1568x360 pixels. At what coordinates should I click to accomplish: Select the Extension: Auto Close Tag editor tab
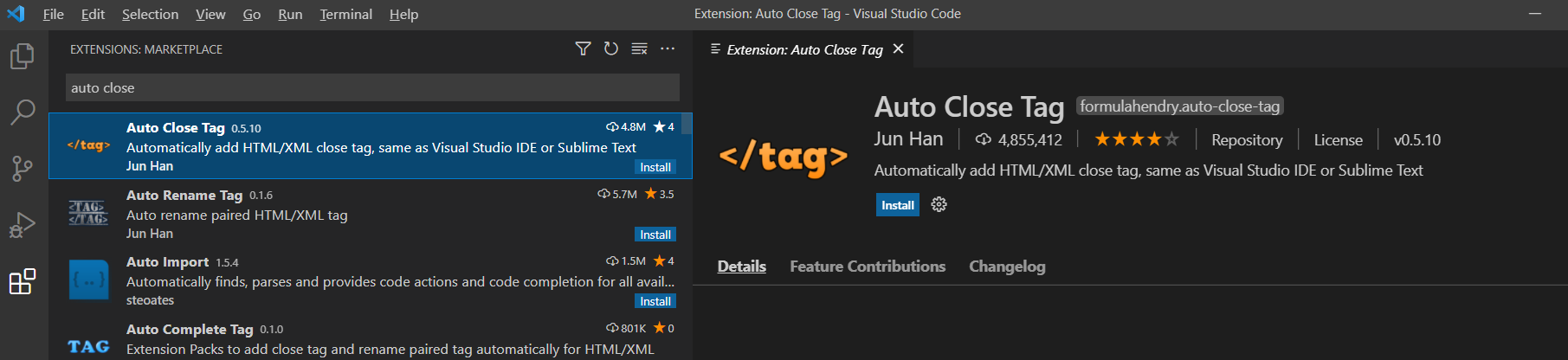click(x=805, y=49)
